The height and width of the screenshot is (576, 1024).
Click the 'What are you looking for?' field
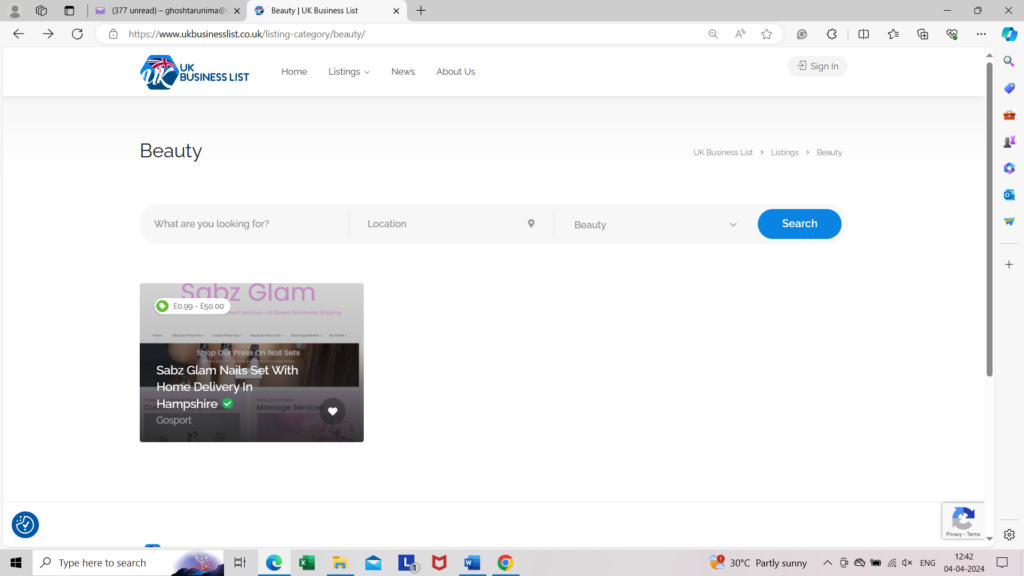click(x=245, y=224)
